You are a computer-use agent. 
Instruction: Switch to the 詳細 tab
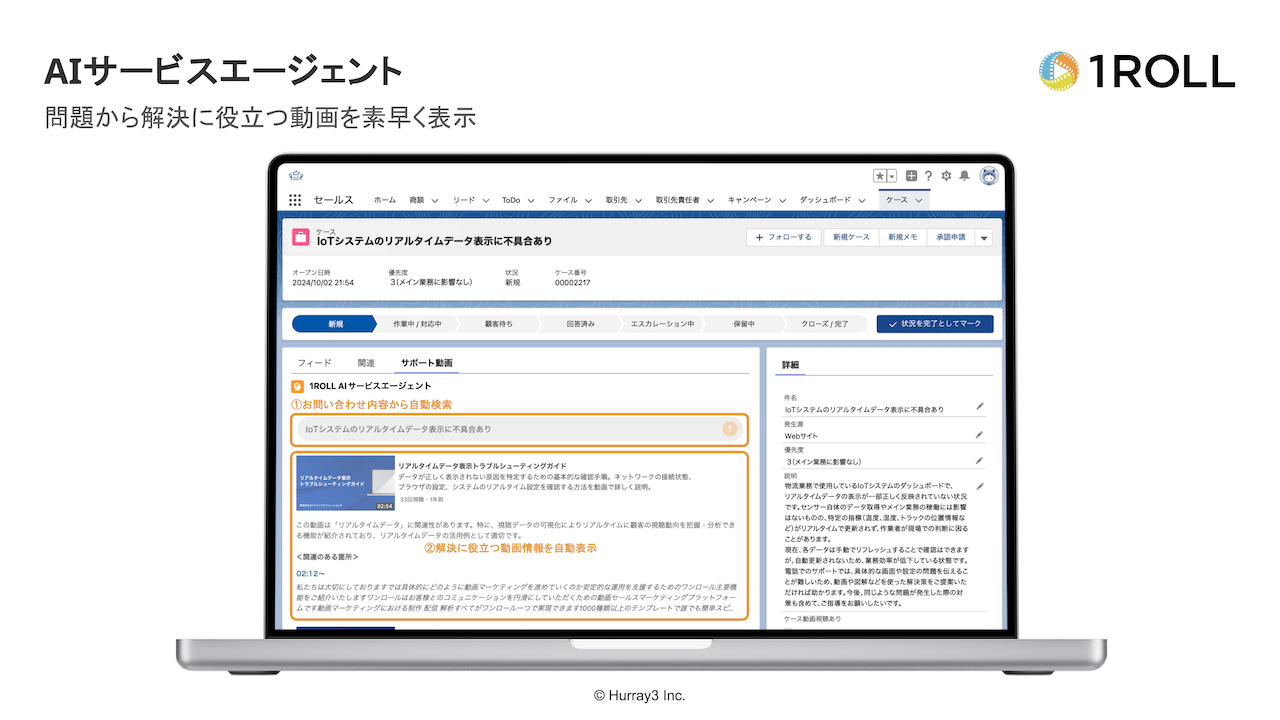tap(790, 365)
